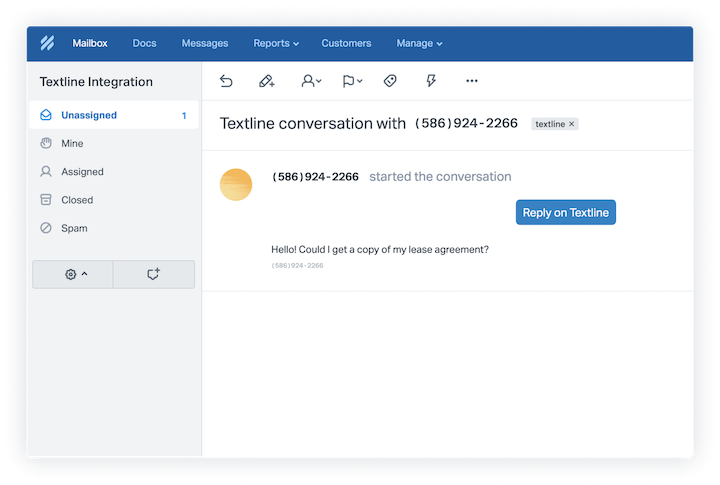Open the more options ellipsis

[472, 81]
